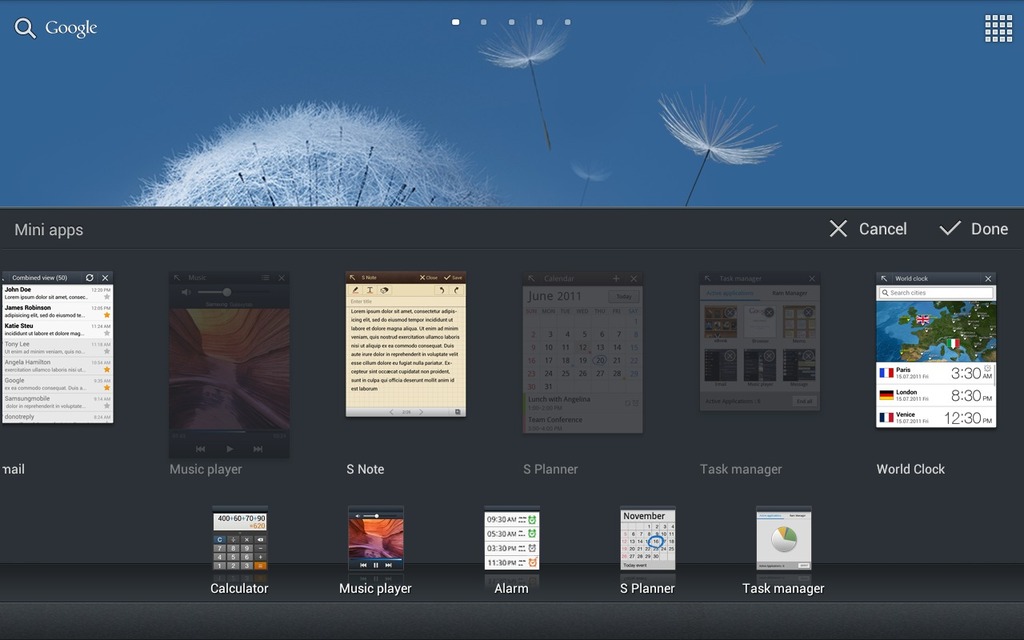Close the World clock preview window

pos(988,278)
